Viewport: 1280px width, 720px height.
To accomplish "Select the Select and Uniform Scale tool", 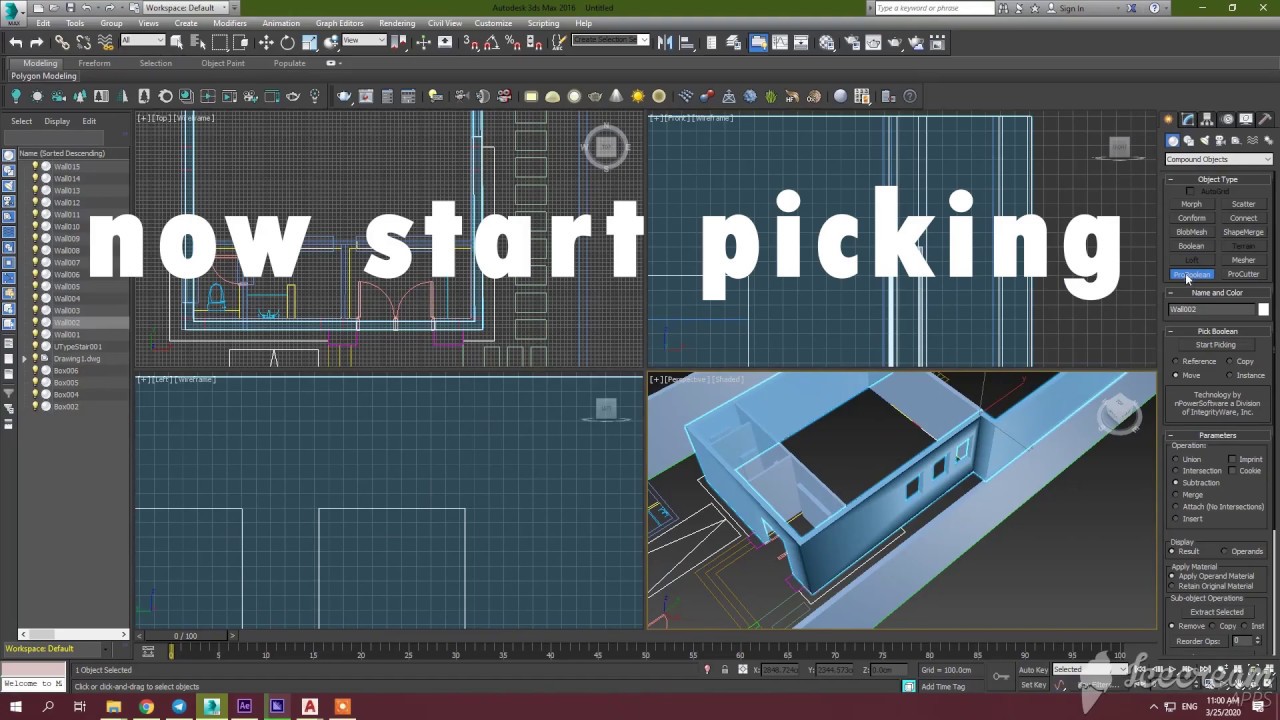I will tap(310, 42).
